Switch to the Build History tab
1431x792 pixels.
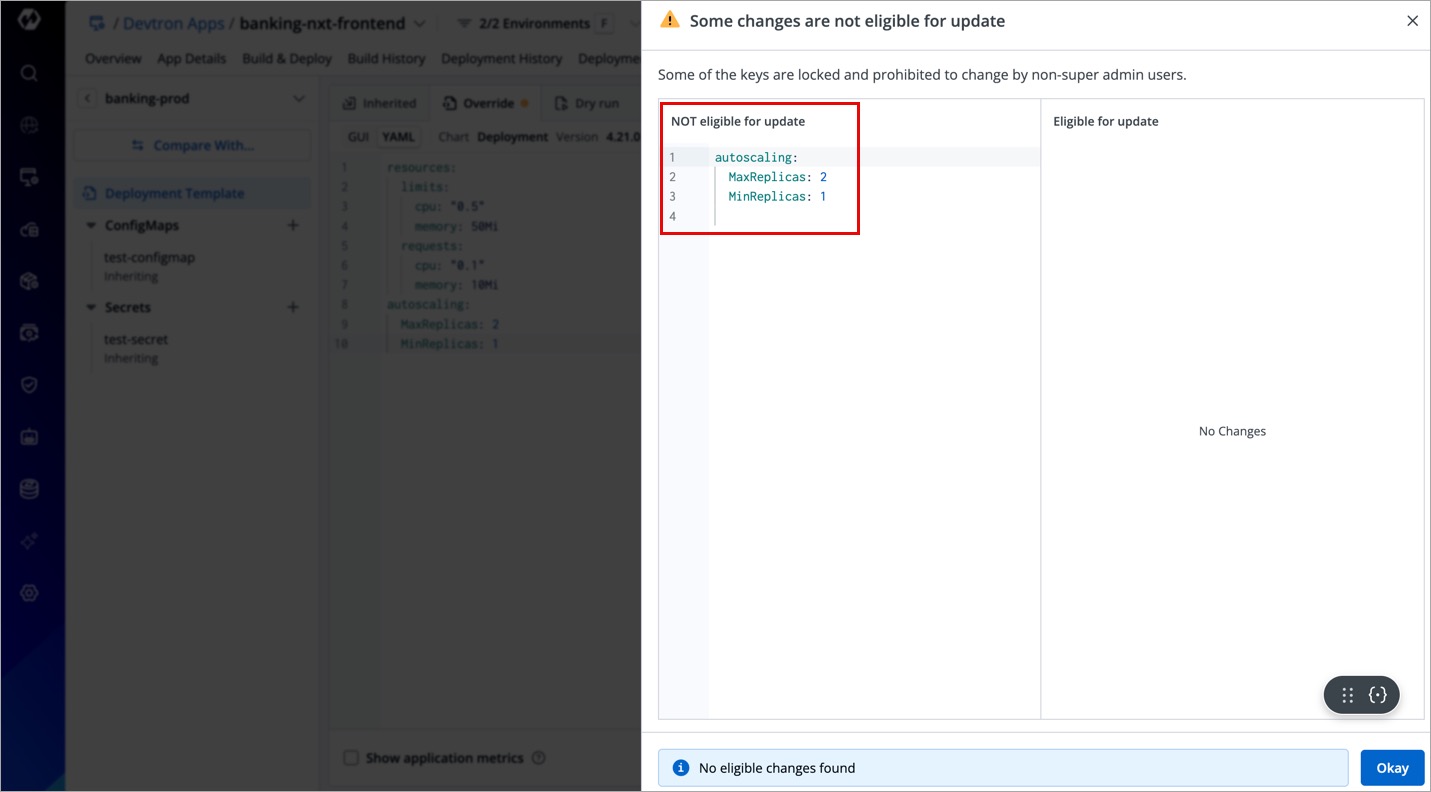386,59
